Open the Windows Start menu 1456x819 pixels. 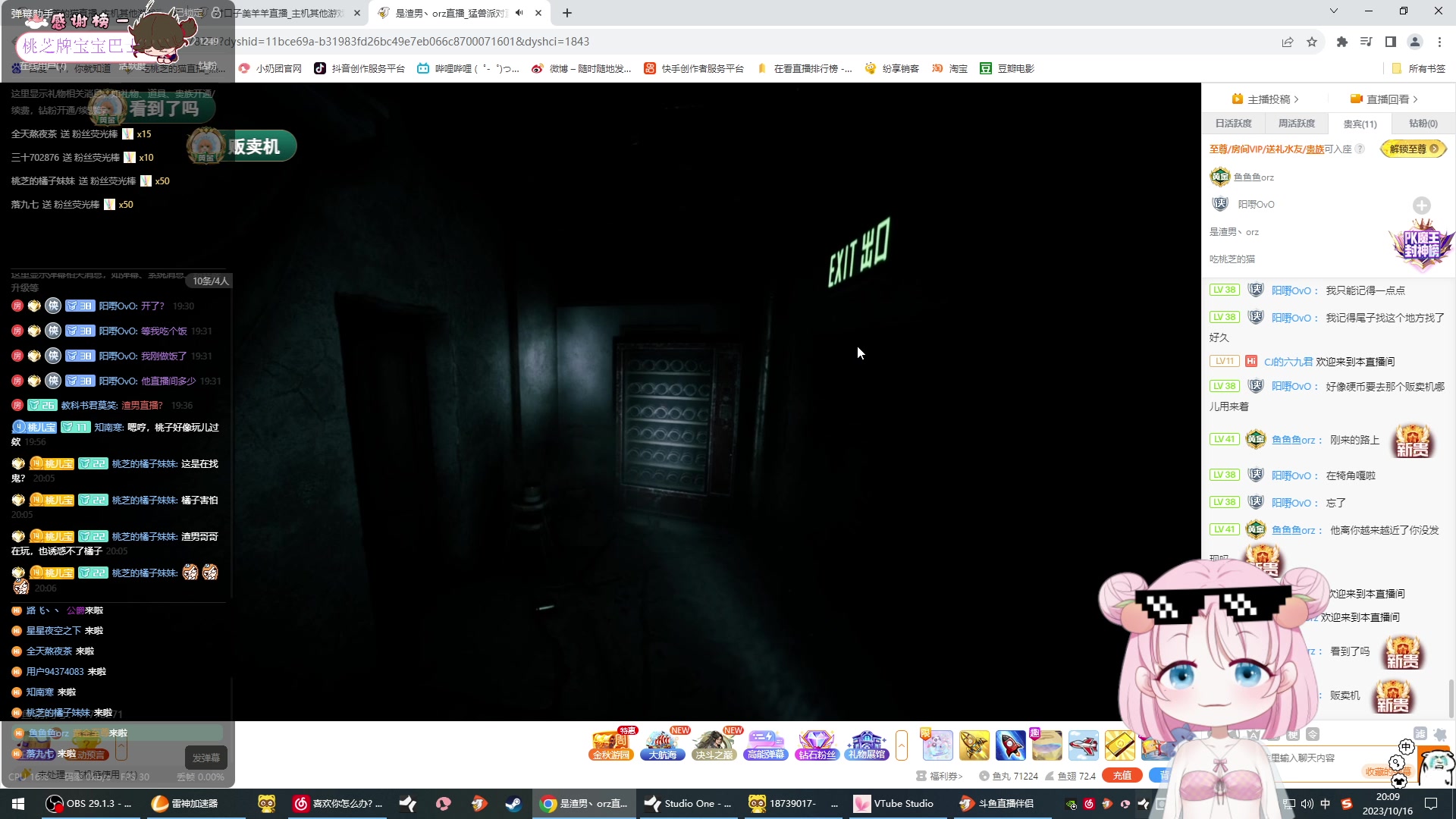pos(18,804)
